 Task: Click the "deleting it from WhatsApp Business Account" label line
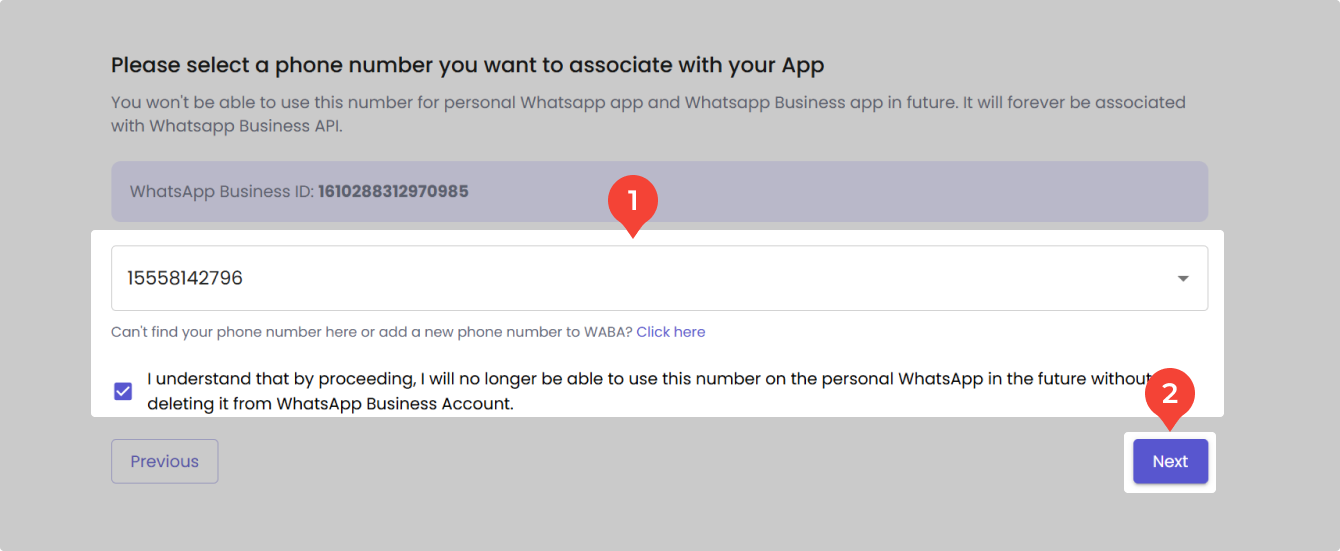pos(330,405)
